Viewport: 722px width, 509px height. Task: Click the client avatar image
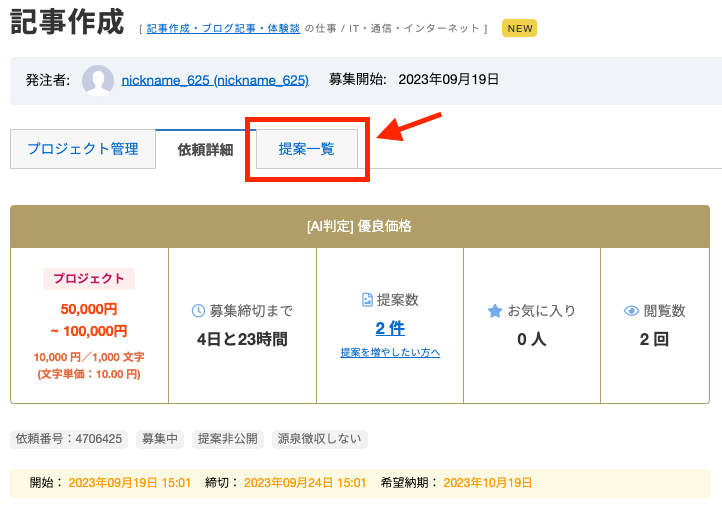pyautogui.click(x=98, y=80)
